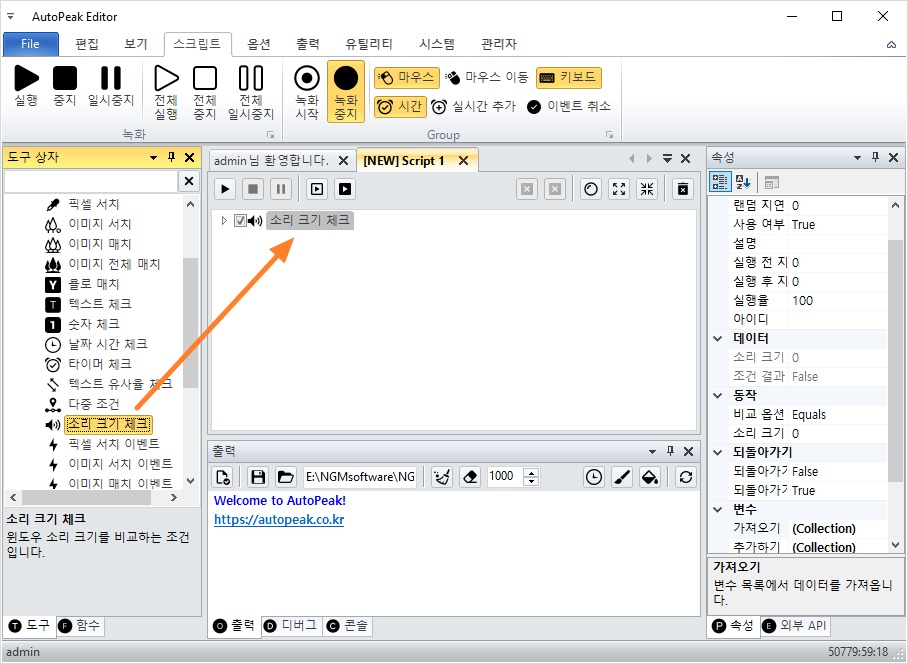The height and width of the screenshot is (664, 908).
Task: Select the admin님 환영합니다 document tab
Action: (271, 160)
